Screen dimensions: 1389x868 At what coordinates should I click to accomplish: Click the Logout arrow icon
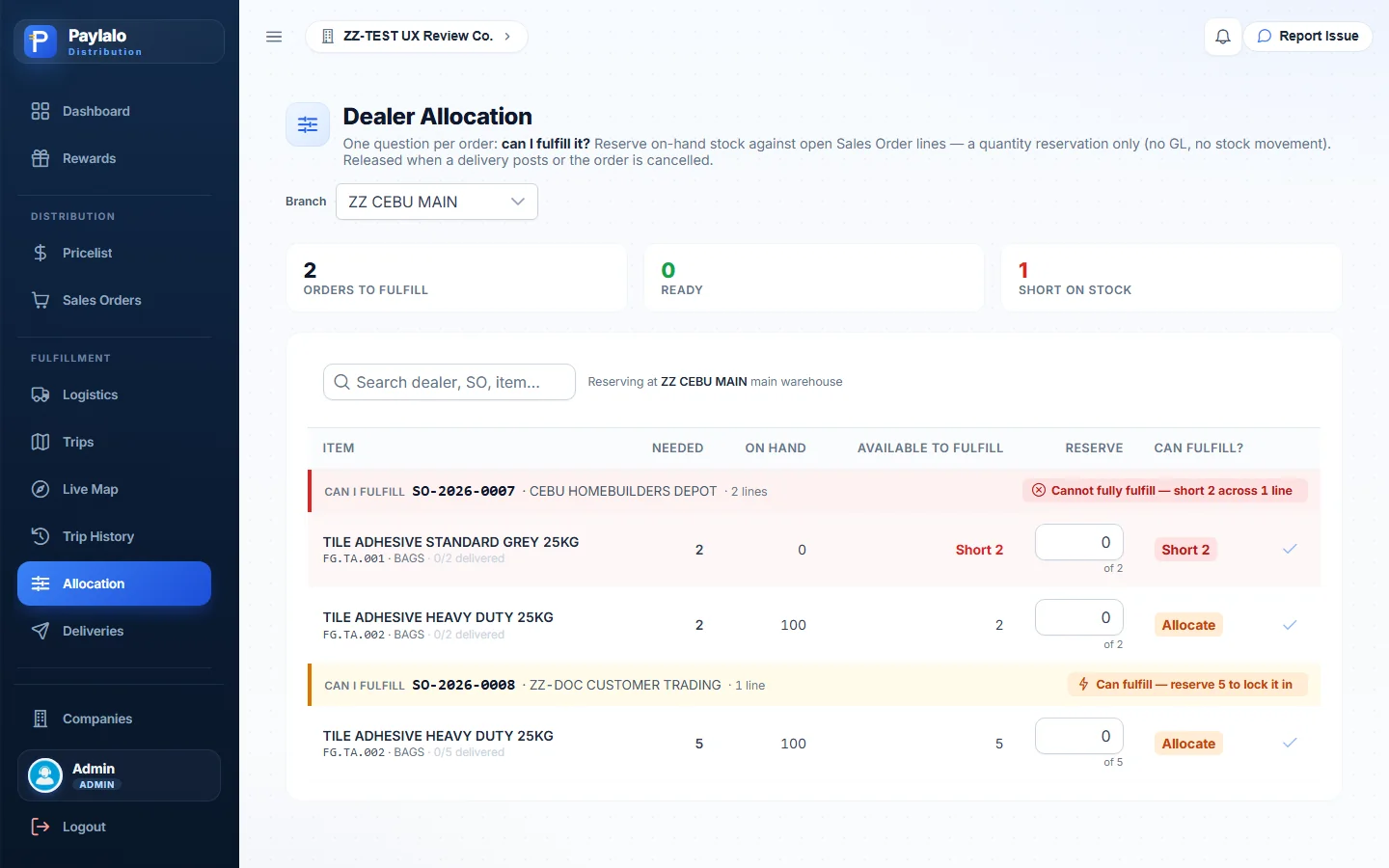(41, 827)
